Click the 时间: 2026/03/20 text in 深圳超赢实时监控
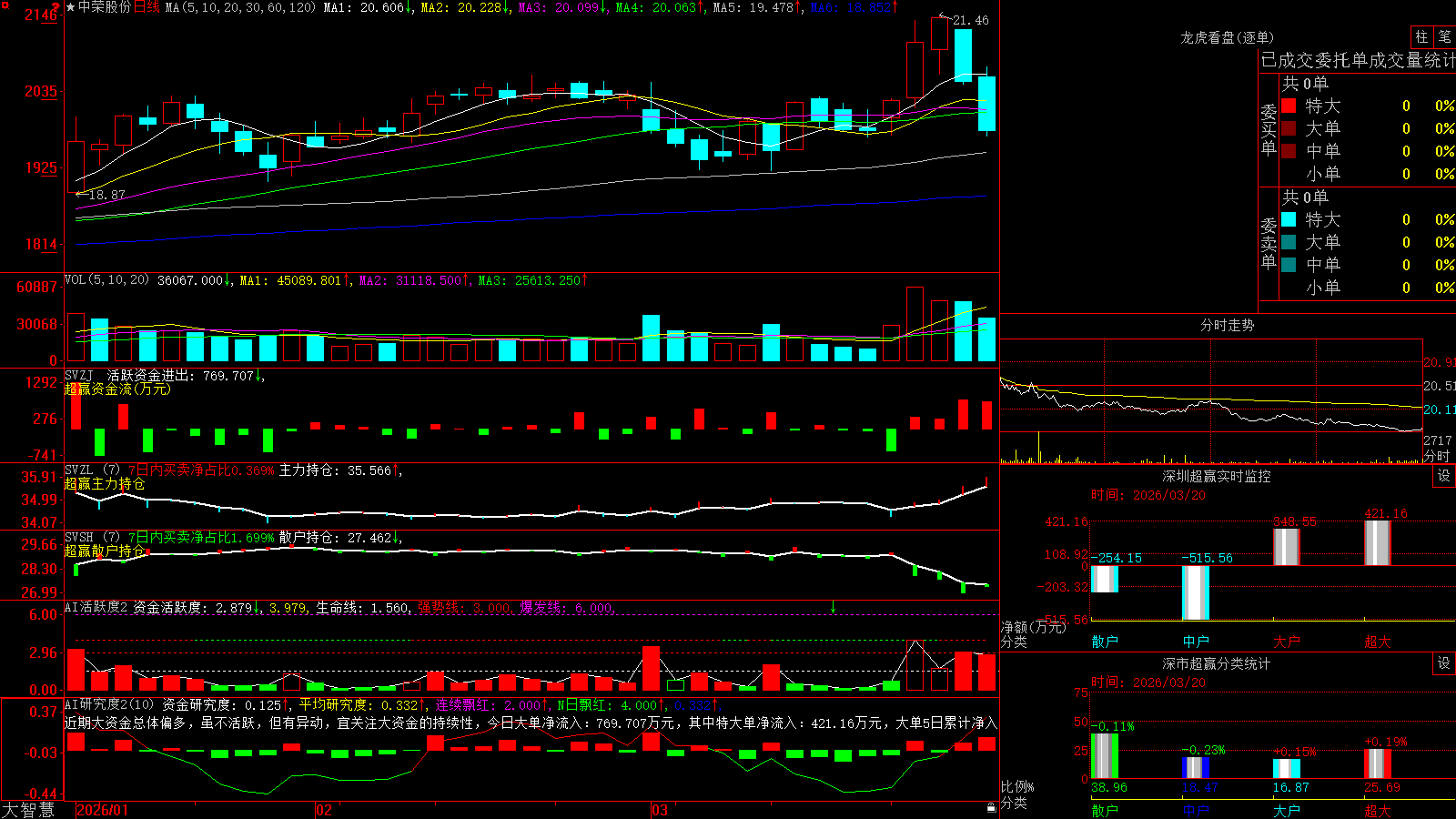This screenshot has width=1456, height=819. pyautogui.click(x=1148, y=495)
